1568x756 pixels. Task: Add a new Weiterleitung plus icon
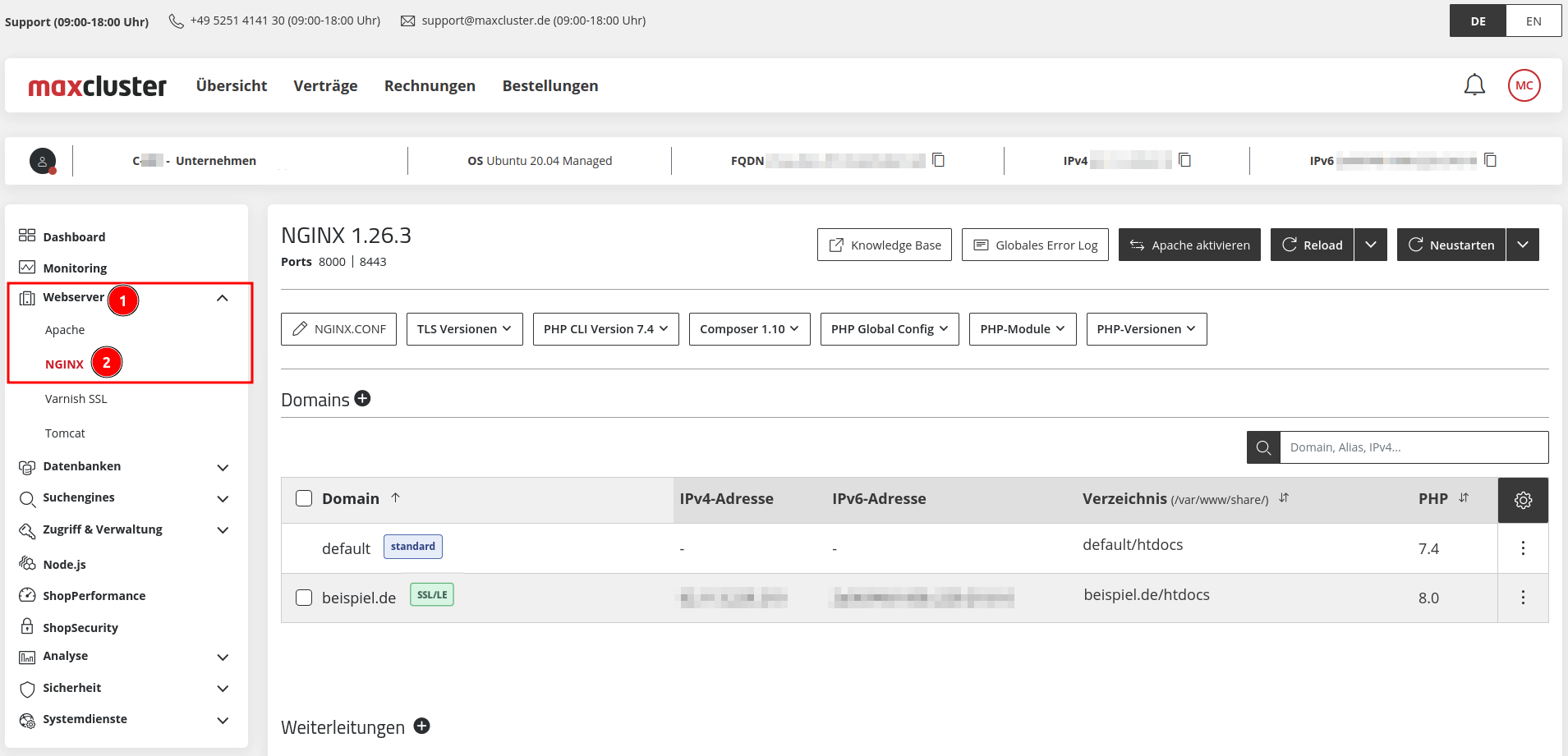point(421,726)
